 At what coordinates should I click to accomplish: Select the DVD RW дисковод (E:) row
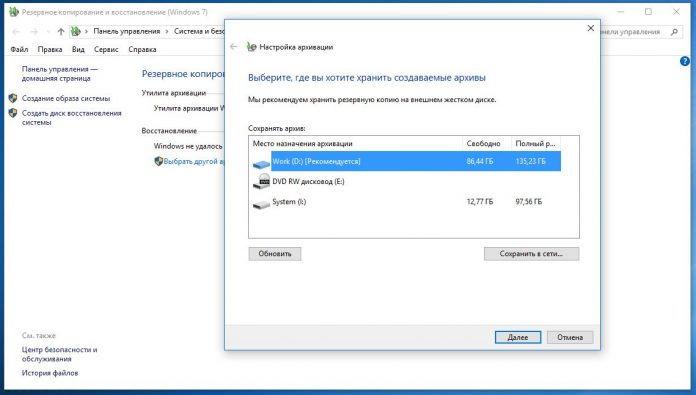[406, 181]
